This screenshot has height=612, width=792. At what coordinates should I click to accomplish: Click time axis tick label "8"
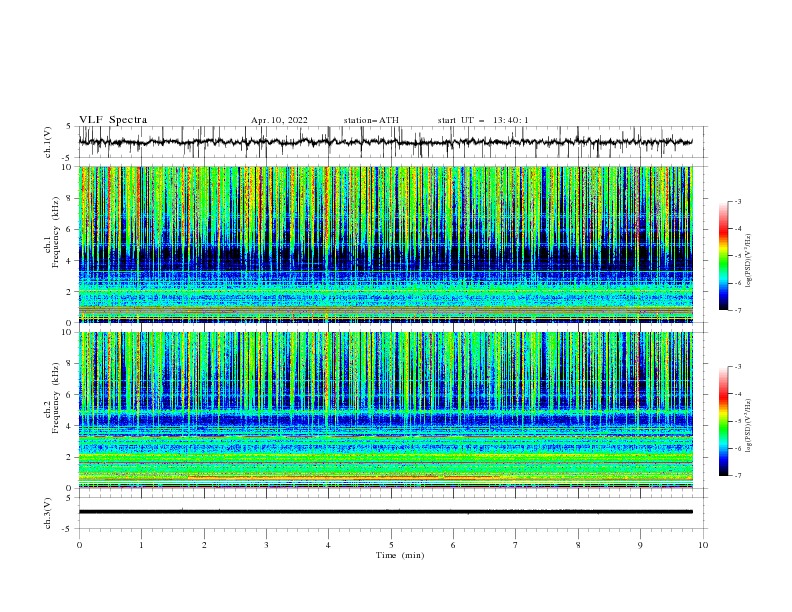click(x=578, y=545)
